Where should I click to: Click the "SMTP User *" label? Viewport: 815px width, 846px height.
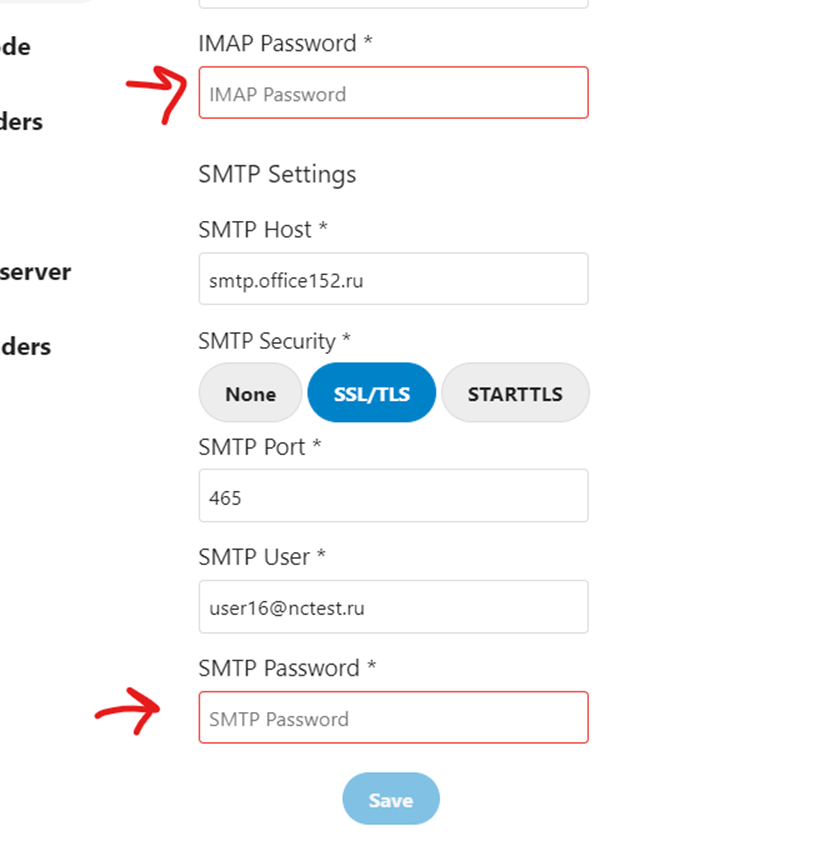coord(262,557)
